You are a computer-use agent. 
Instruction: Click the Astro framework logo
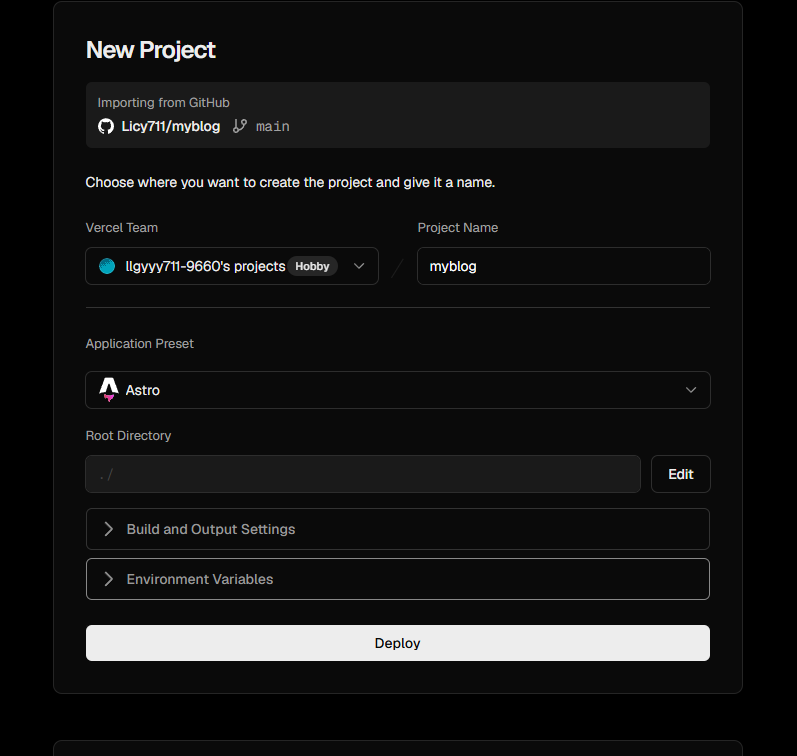coord(109,389)
